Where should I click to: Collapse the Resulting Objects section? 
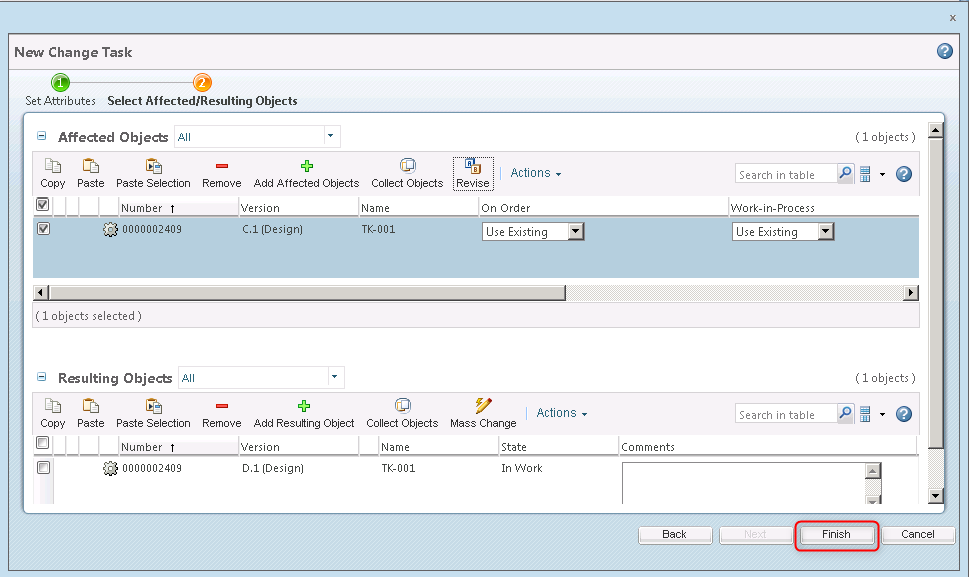pyautogui.click(x=41, y=377)
